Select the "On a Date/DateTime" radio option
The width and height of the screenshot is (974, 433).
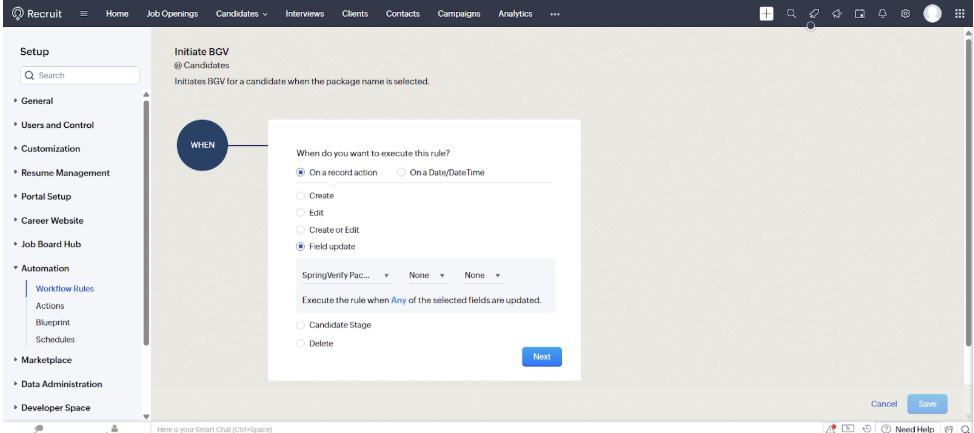[x=402, y=172]
